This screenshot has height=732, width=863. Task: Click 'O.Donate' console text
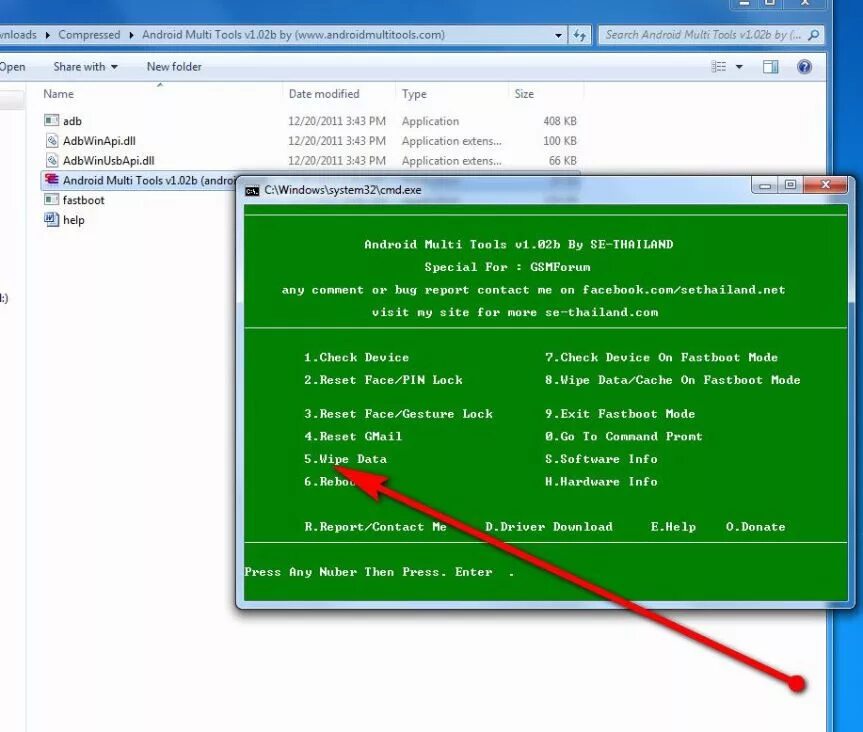pos(755,527)
